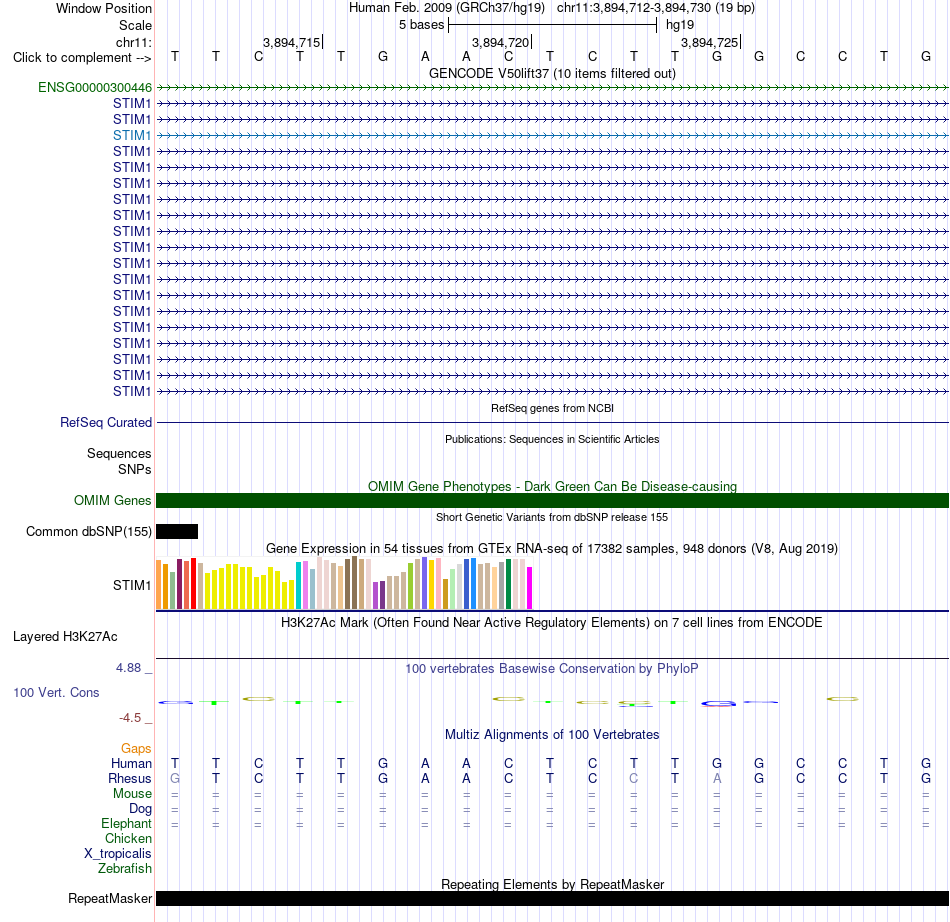Click the orange Gaps label
950x922 pixels.
[x=136, y=749]
